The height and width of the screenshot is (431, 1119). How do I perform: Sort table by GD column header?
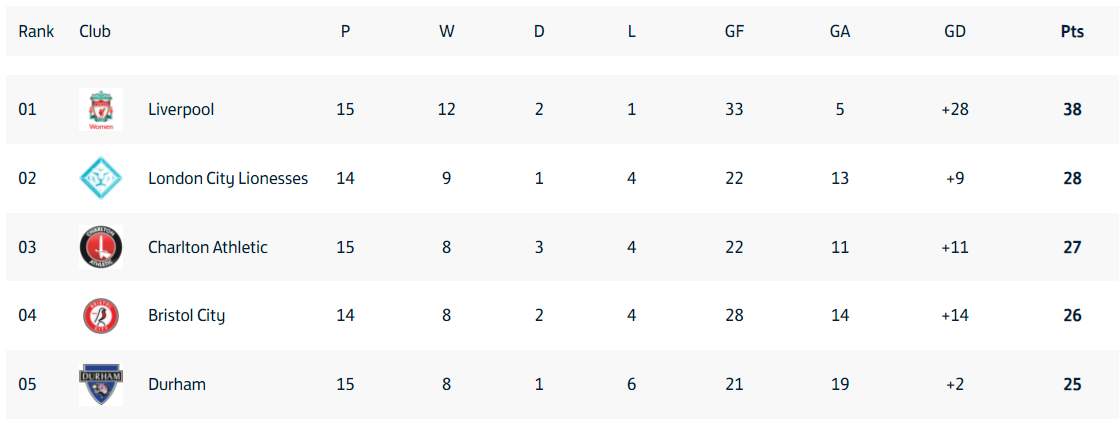(955, 31)
